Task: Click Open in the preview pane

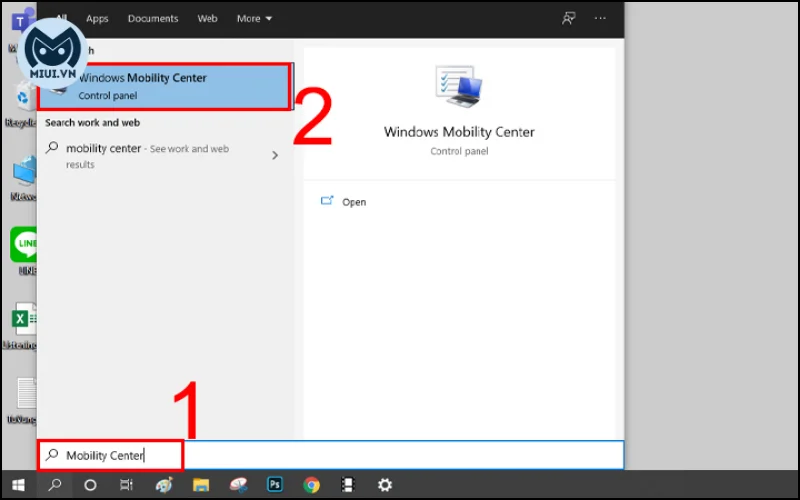Action: point(354,202)
